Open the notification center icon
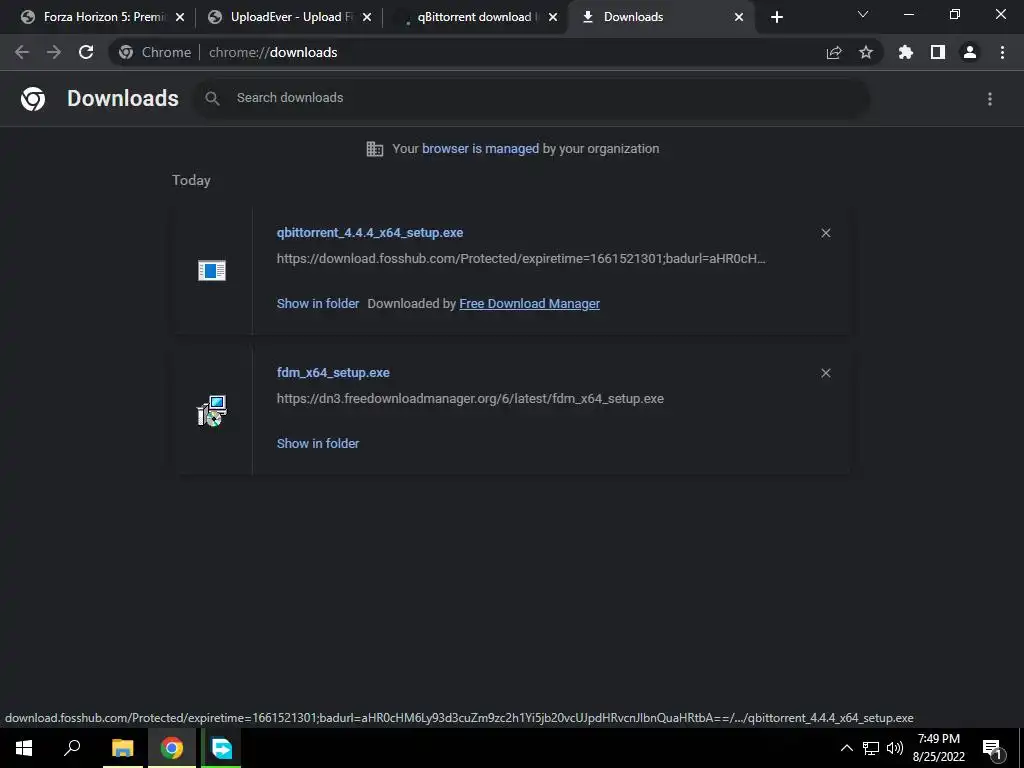Screen dimensions: 1024x768 coord(992,749)
